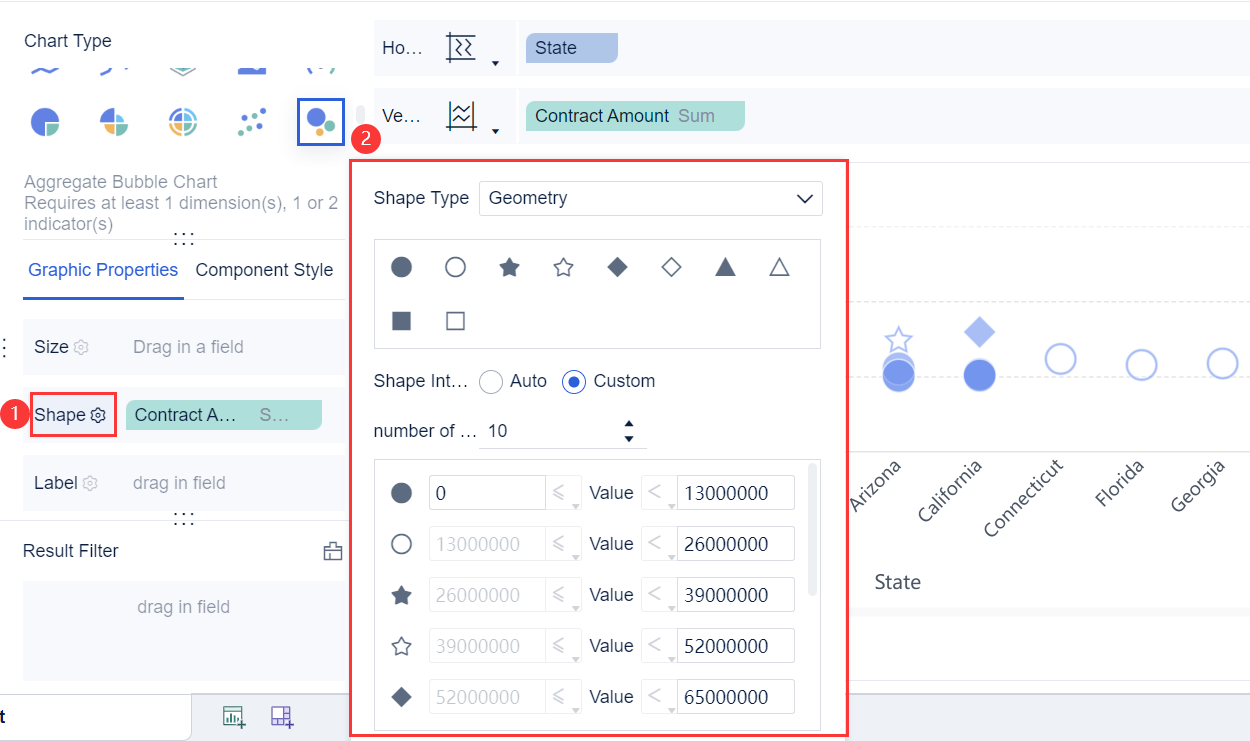The image size is (1250, 741).
Task: Open the Shape Type Geometry dropdown
Action: [x=650, y=198]
